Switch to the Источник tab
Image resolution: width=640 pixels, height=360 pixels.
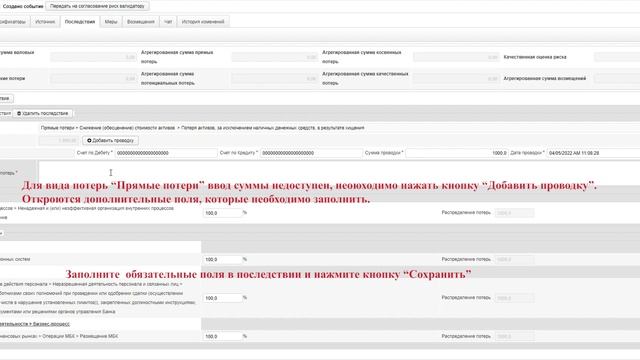pyautogui.click(x=45, y=22)
